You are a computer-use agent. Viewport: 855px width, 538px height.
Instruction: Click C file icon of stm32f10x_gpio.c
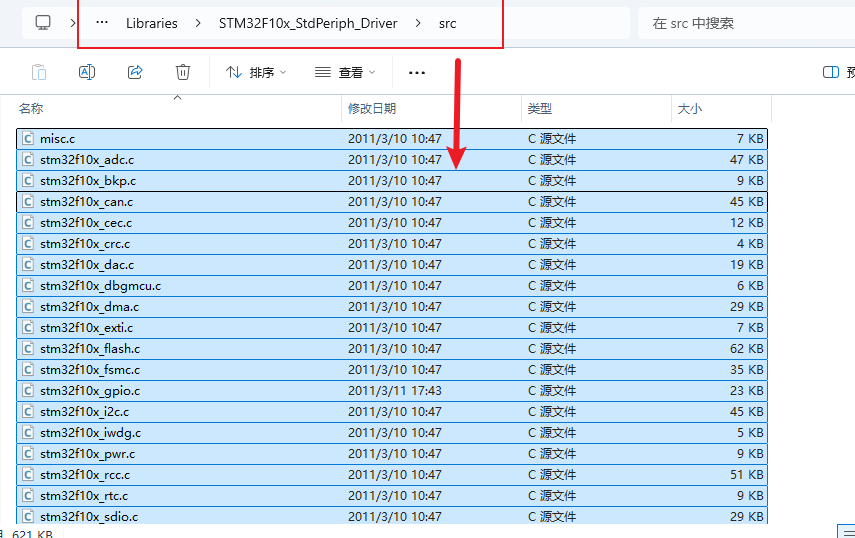pyautogui.click(x=28, y=390)
